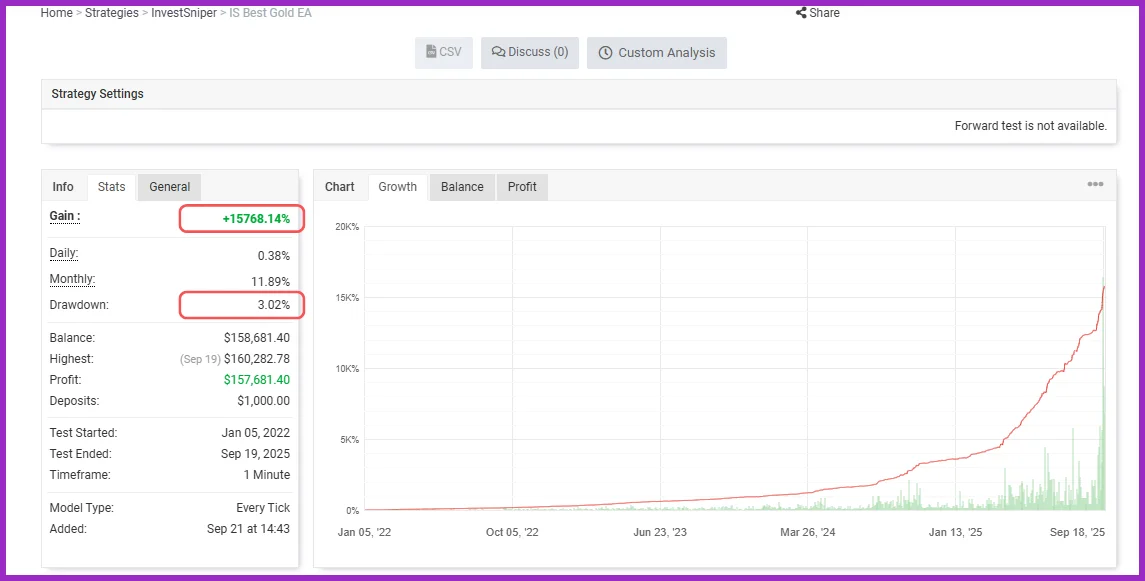Screen dimensions: 1145x581
Task: Open the chart three-dot options menu
Action: (x=1095, y=185)
